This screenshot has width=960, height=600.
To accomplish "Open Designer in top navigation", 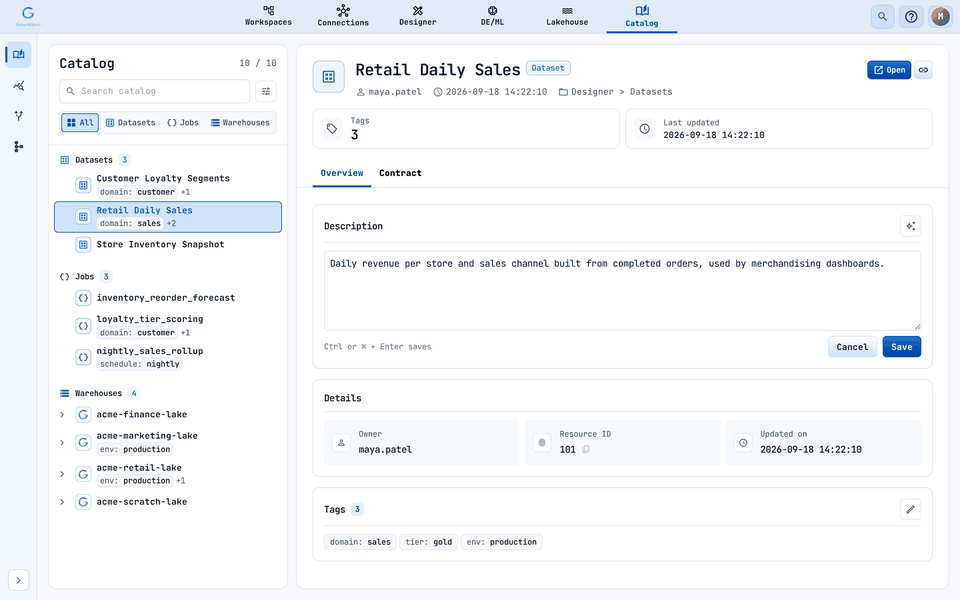I will [x=418, y=16].
